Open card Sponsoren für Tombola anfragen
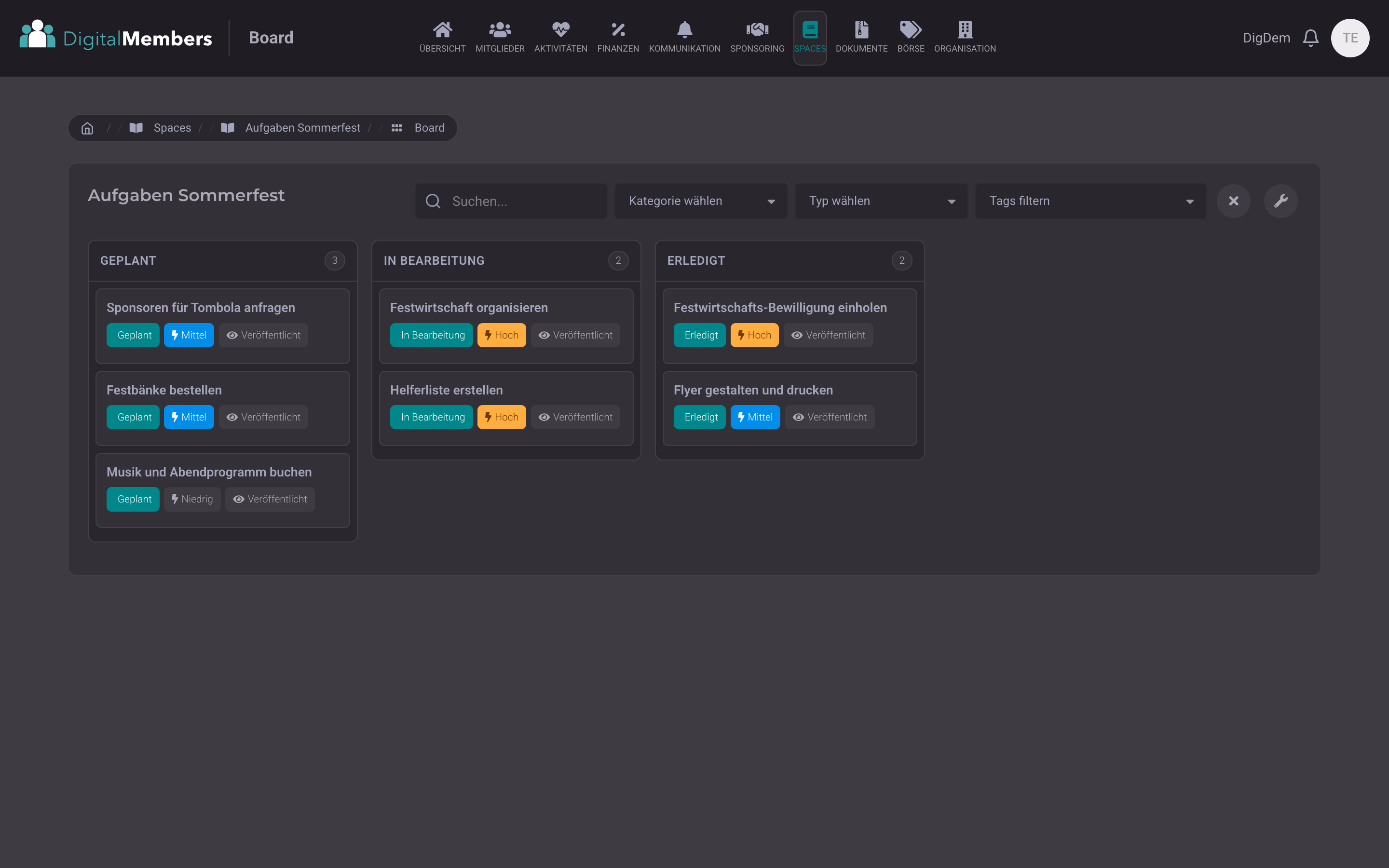1389x868 pixels. coord(223,326)
